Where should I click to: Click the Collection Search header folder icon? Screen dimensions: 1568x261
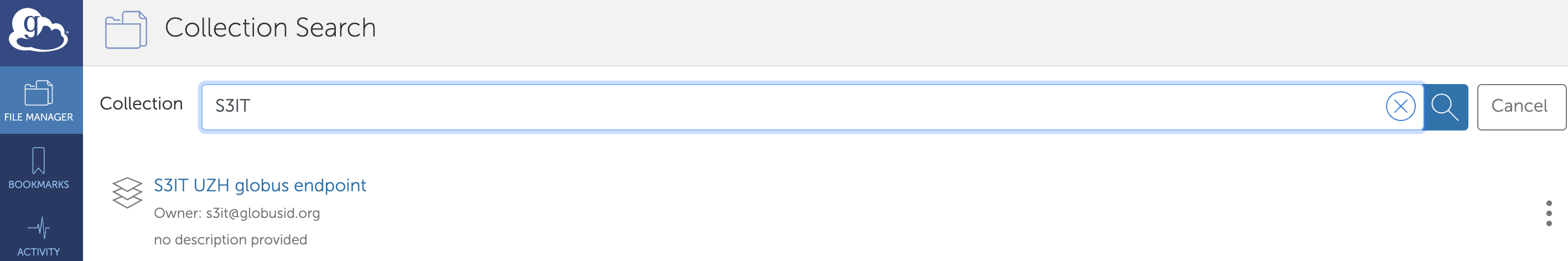click(126, 29)
